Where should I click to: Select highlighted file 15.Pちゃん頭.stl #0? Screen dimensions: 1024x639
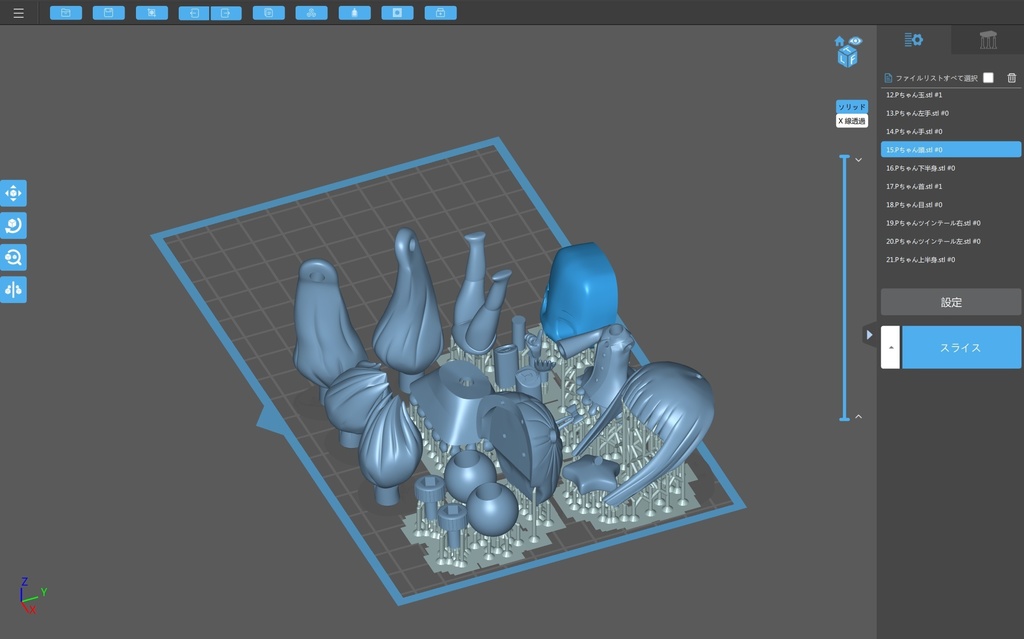pos(951,150)
